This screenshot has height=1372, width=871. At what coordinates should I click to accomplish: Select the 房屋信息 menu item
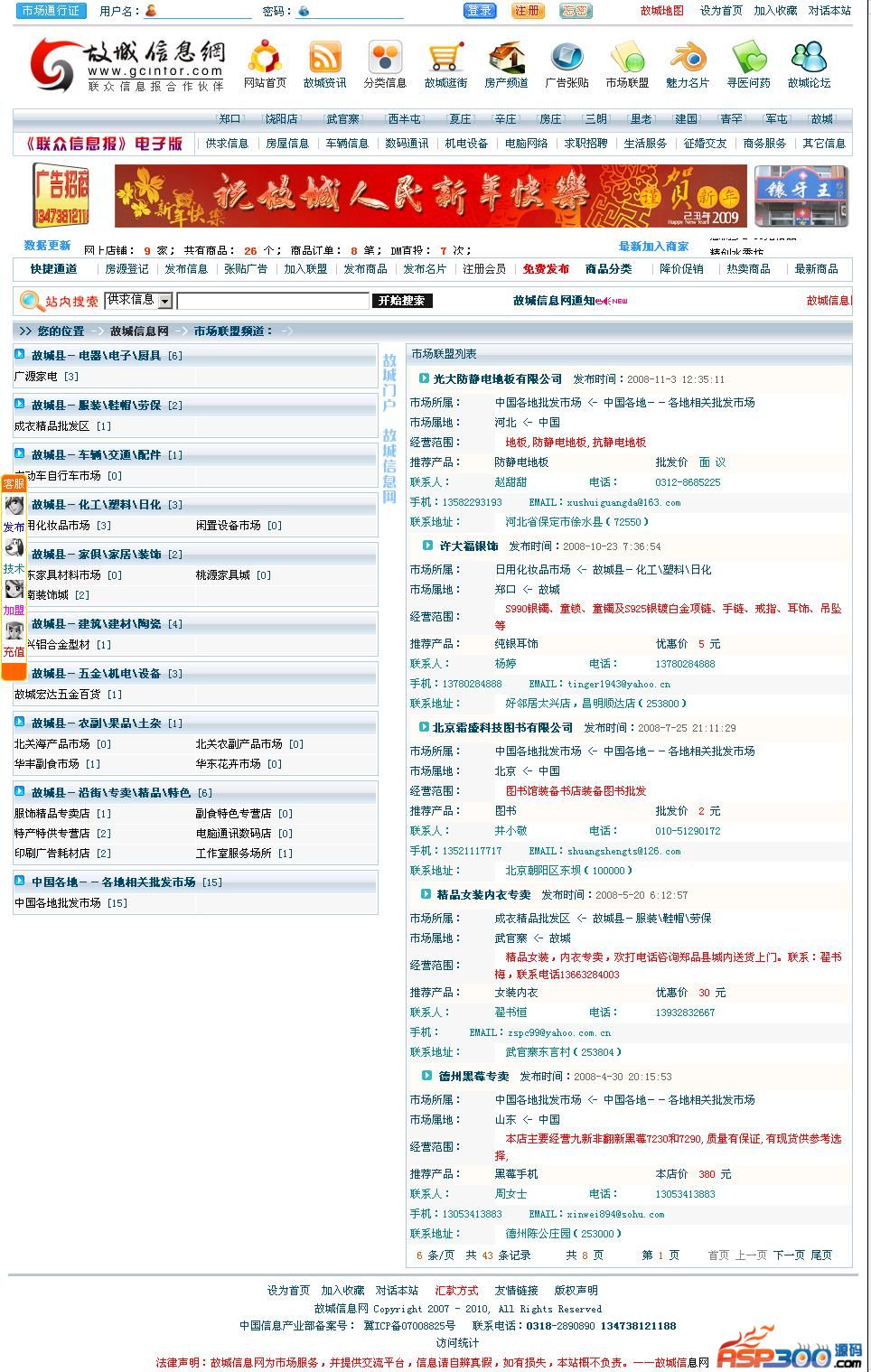(286, 143)
